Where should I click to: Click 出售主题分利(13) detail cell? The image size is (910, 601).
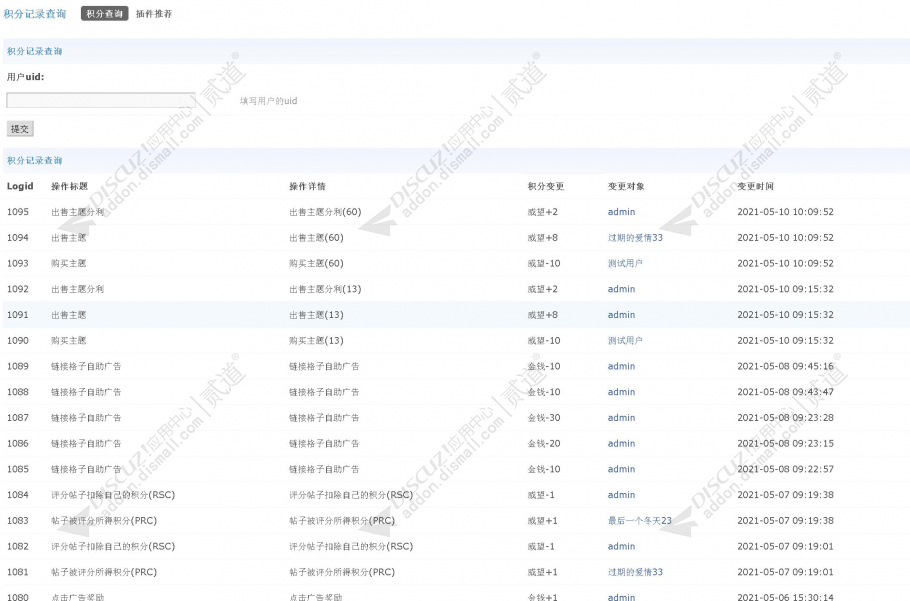[325, 289]
